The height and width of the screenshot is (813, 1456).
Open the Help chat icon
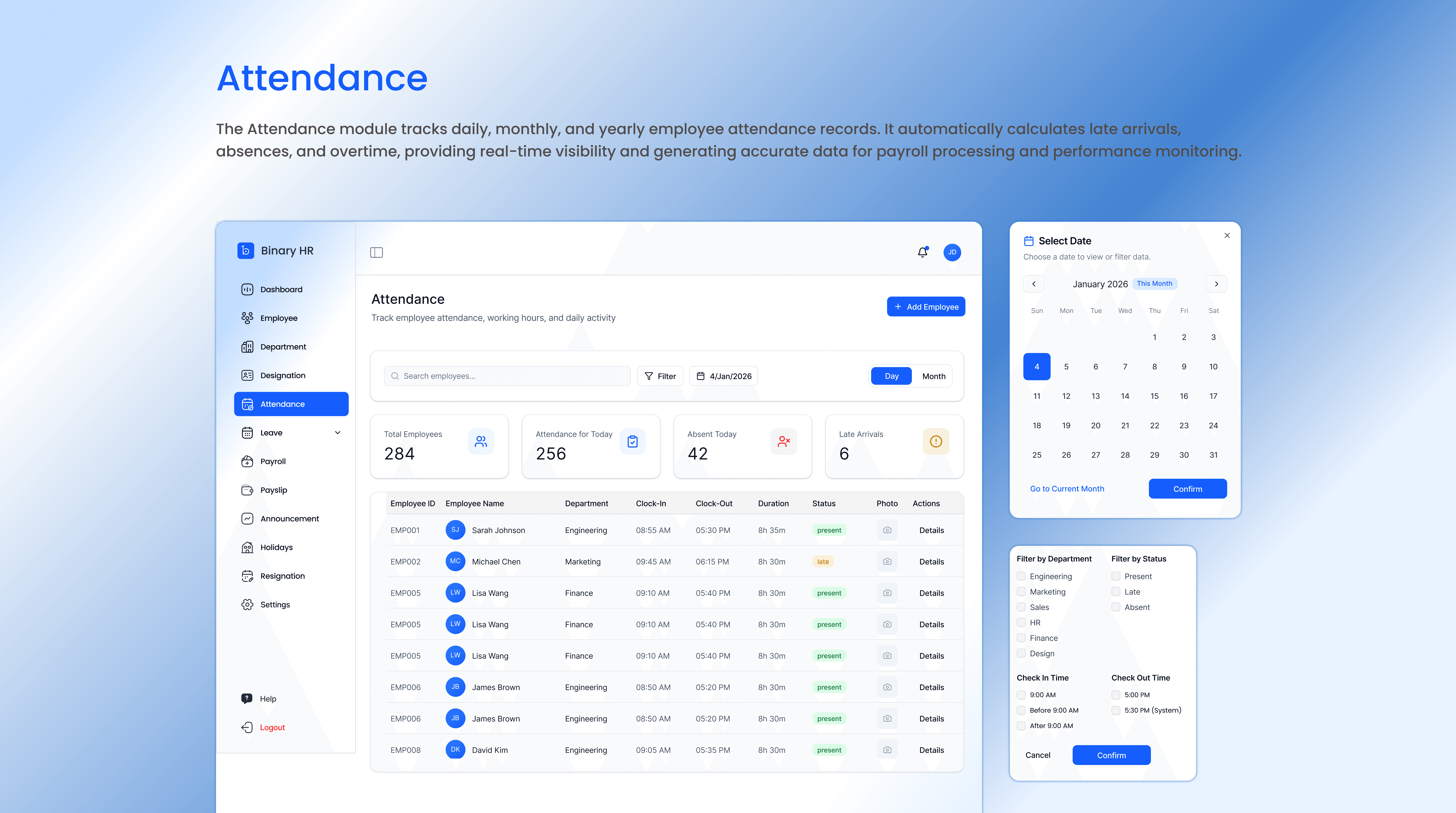247,698
